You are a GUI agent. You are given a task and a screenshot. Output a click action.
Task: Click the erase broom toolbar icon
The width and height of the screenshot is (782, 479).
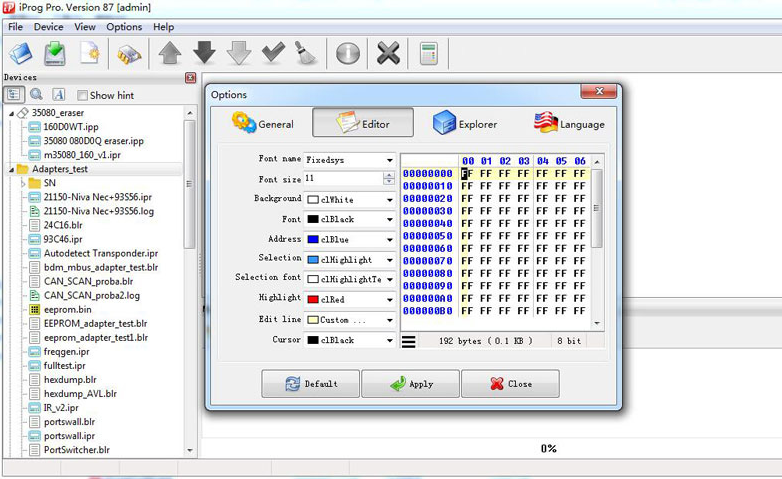pyautogui.click(x=305, y=53)
